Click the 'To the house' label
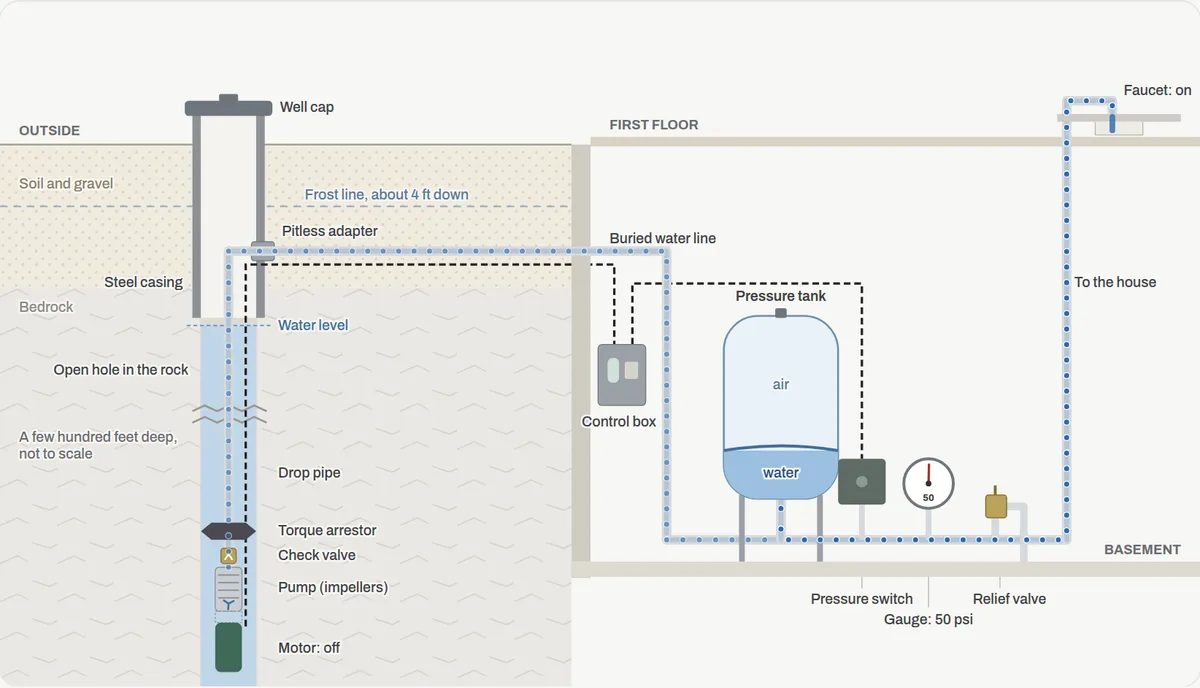The height and width of the screenshot is (688, 1200). pos(1115,283)
